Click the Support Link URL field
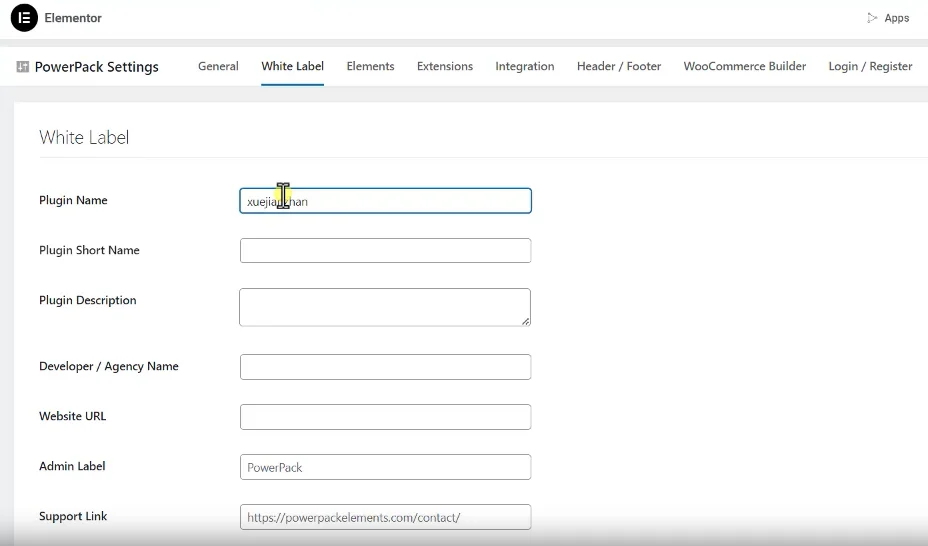The height and width of the screenshot is (546, 928). point(385,517)
